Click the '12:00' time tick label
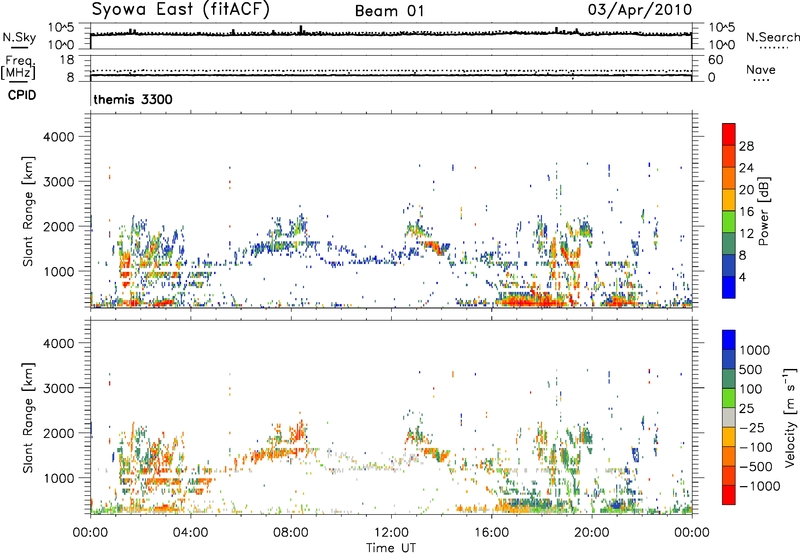Viewport: 800px width, 554px height. click(x=391, y=533)
